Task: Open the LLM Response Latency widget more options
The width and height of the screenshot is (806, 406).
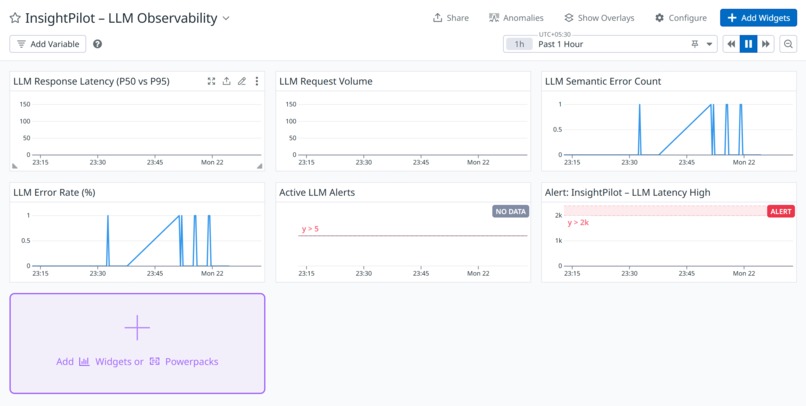Action: click(x=257, y=81)
